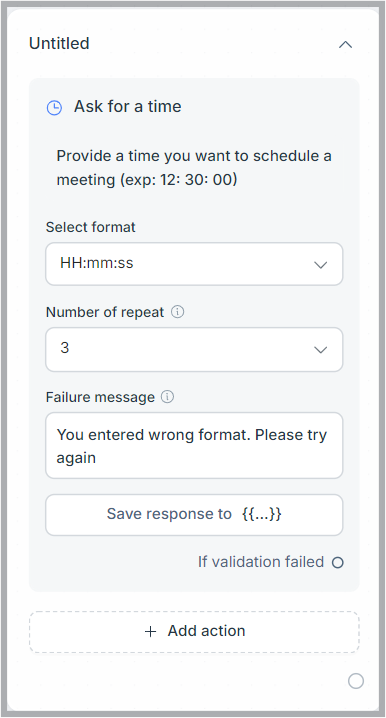The width and height of the screenshot is (386, 718).
Task: Open the Number of repeat dropdown
Action: click(x=194, y=349)
